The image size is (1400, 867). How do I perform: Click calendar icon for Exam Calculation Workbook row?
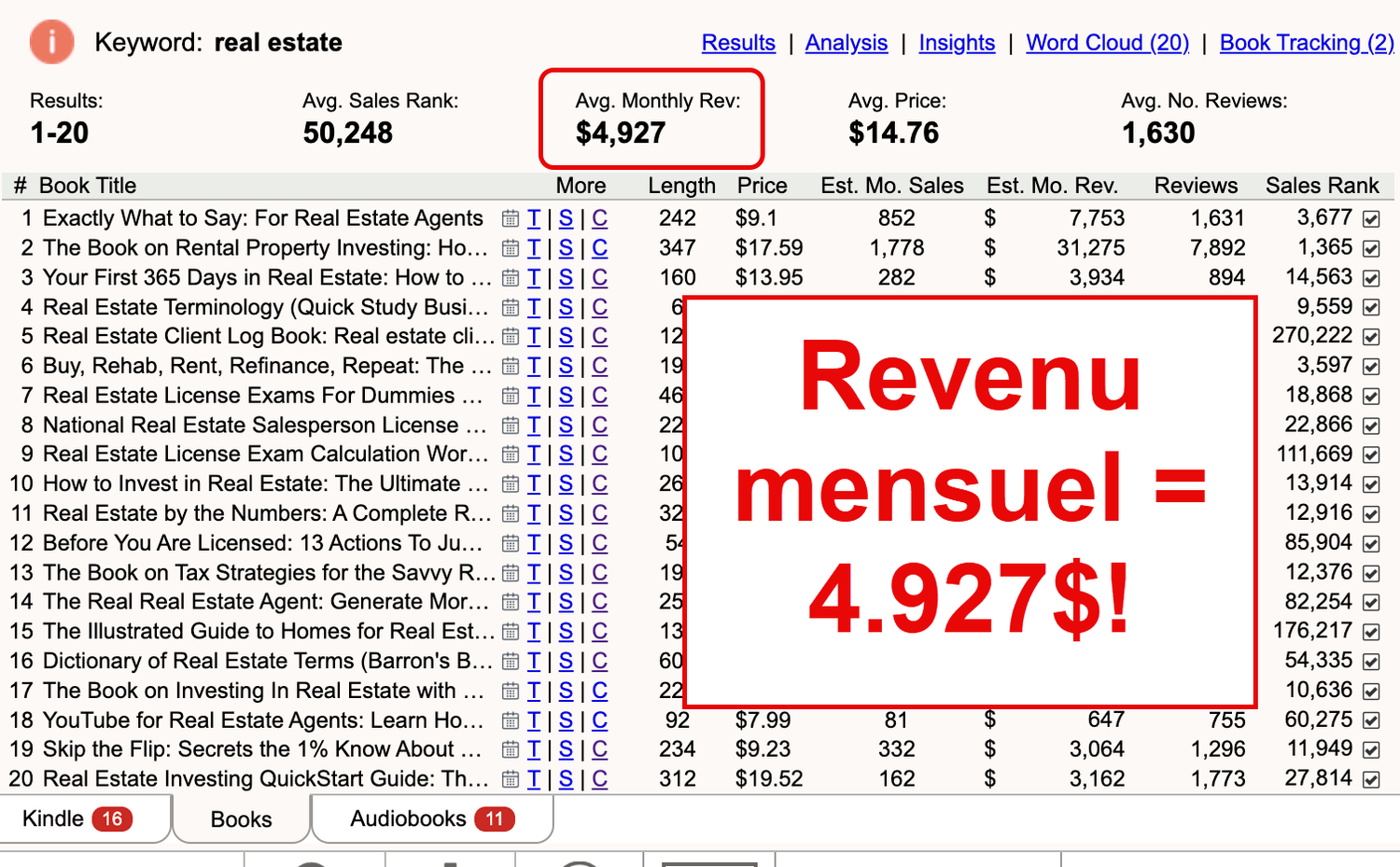point(511,454)
